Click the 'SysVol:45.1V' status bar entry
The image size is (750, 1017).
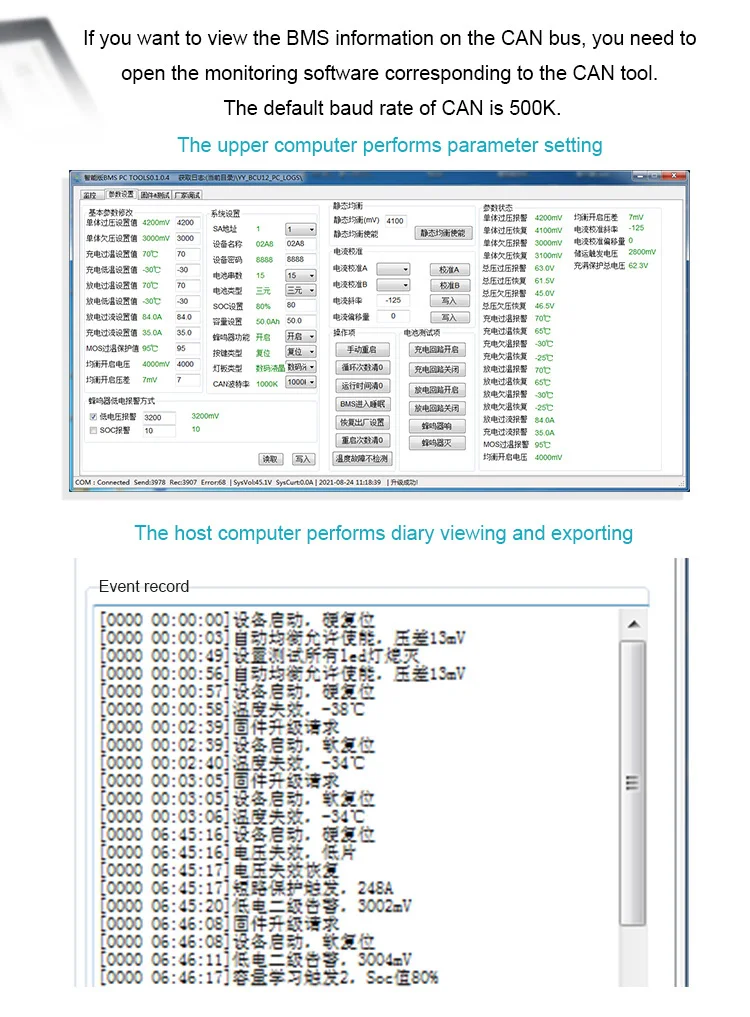click(x=253, y=483)
